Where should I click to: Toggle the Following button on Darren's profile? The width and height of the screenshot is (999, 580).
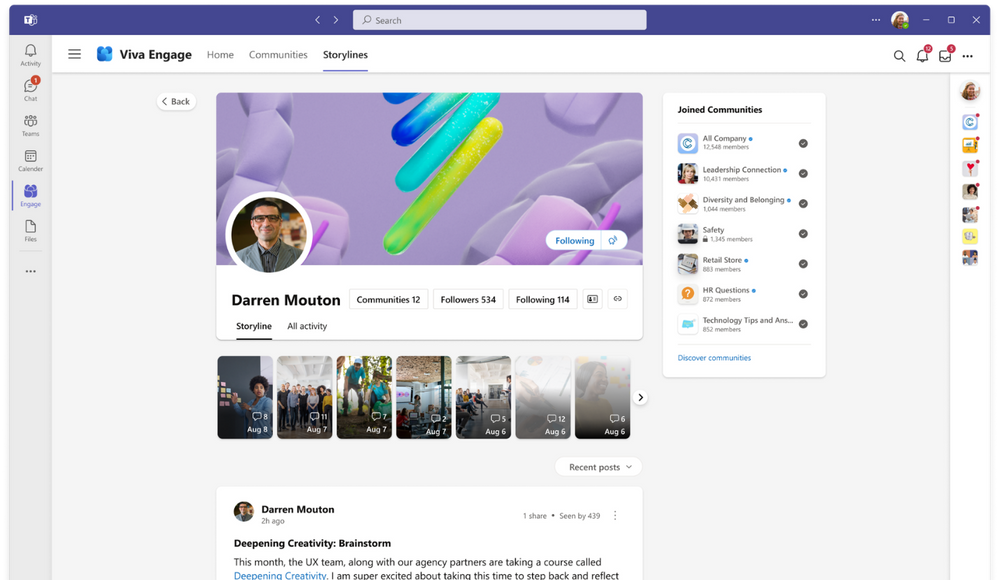575,240
